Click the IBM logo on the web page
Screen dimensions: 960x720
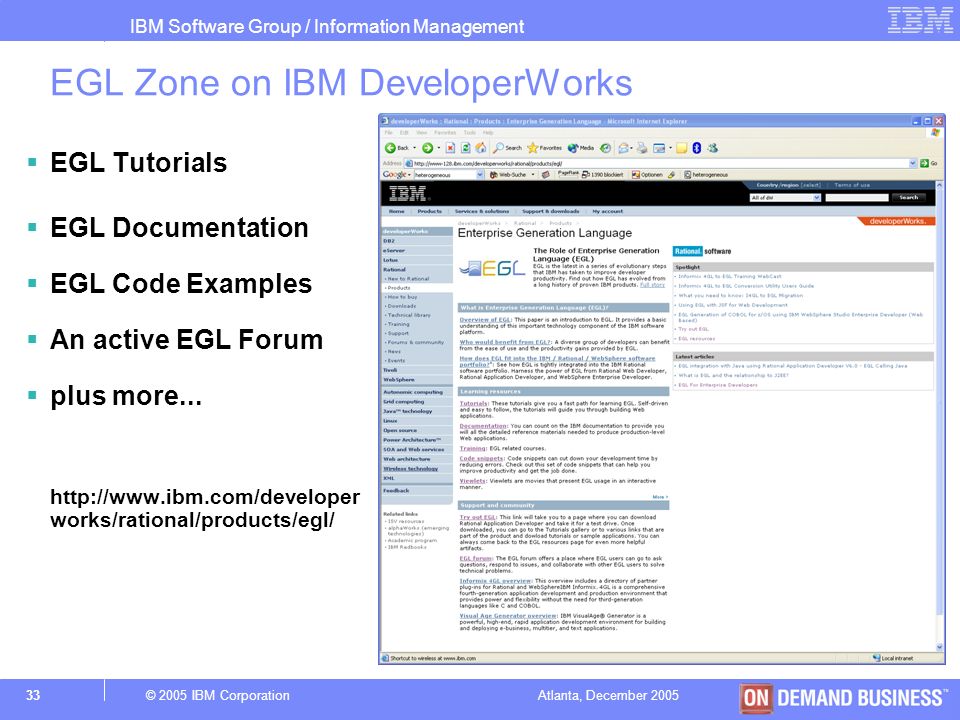pyautogui.click(x=408, y=194)
